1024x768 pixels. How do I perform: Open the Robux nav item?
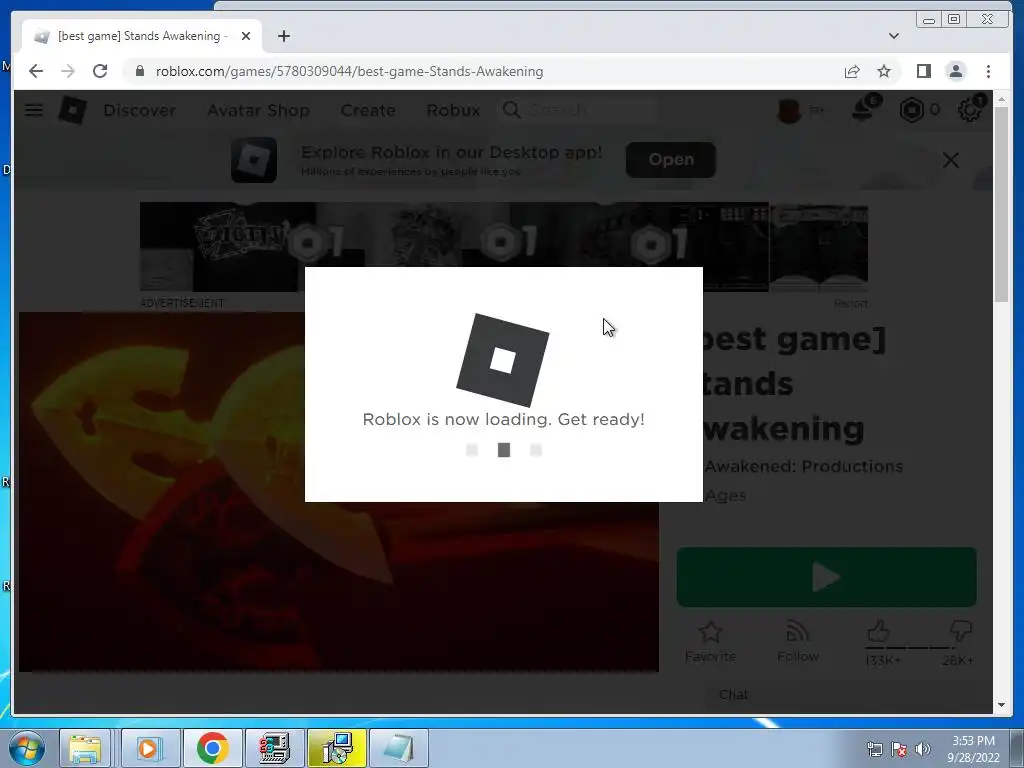[x=453, y=110]
